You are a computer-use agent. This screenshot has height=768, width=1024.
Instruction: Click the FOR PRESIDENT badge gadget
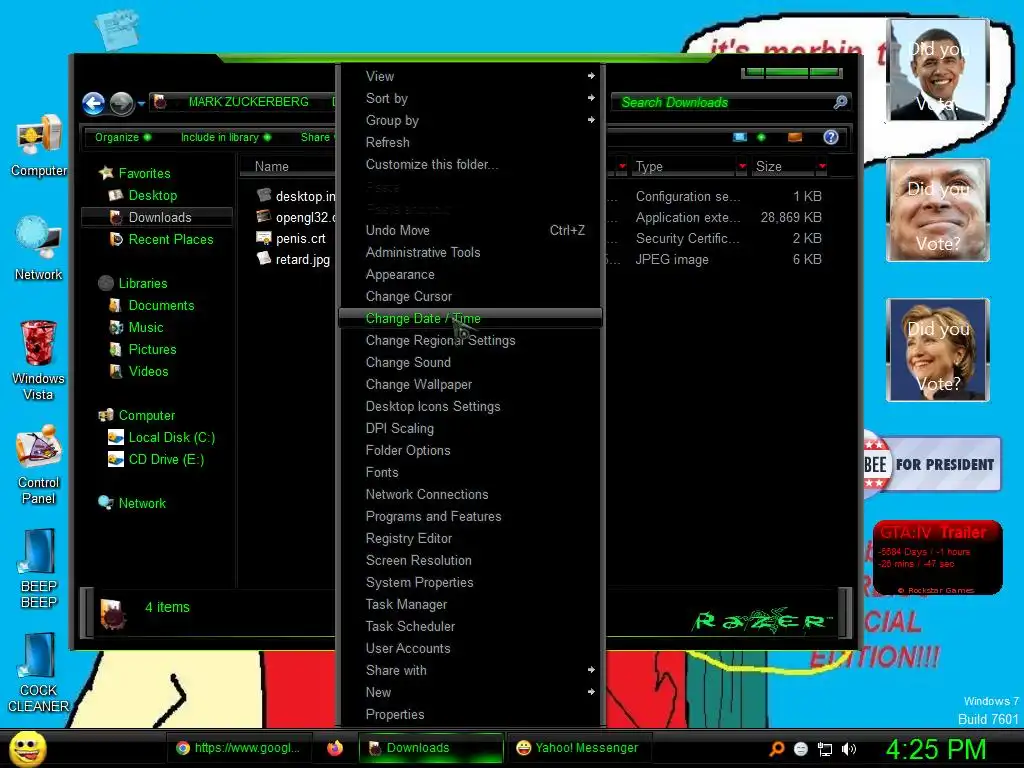click(x=933, y=464)
